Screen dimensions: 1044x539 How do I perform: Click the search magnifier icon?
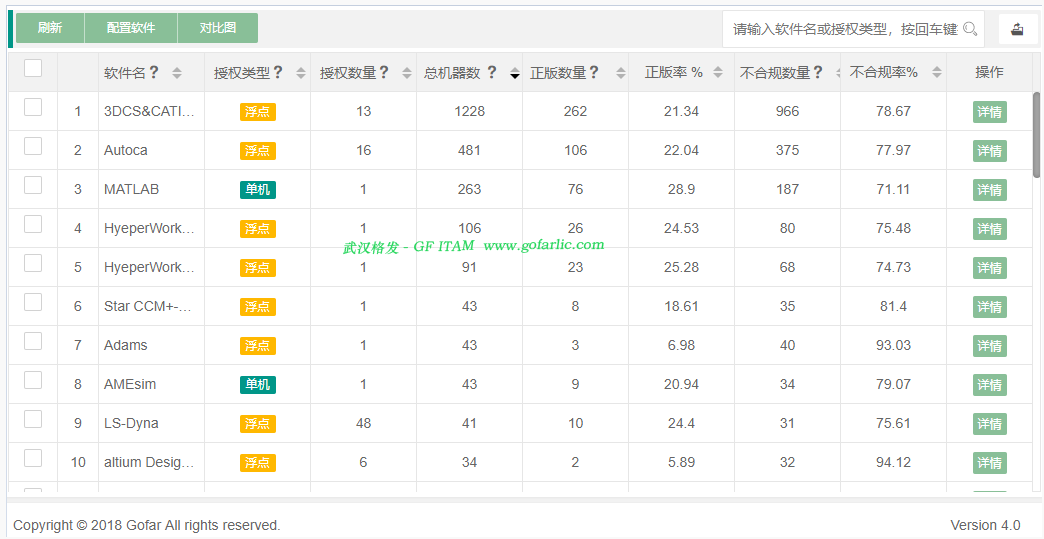click(969, 29)
